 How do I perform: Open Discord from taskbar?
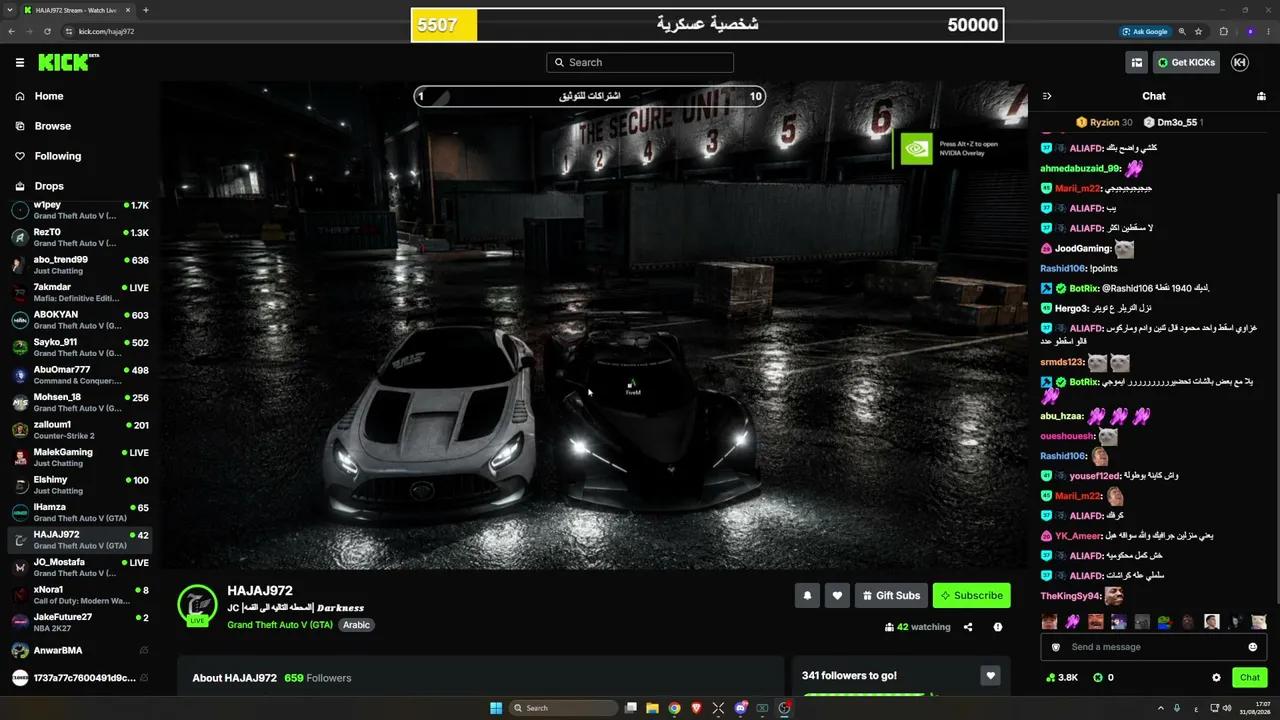click(740, 708)
